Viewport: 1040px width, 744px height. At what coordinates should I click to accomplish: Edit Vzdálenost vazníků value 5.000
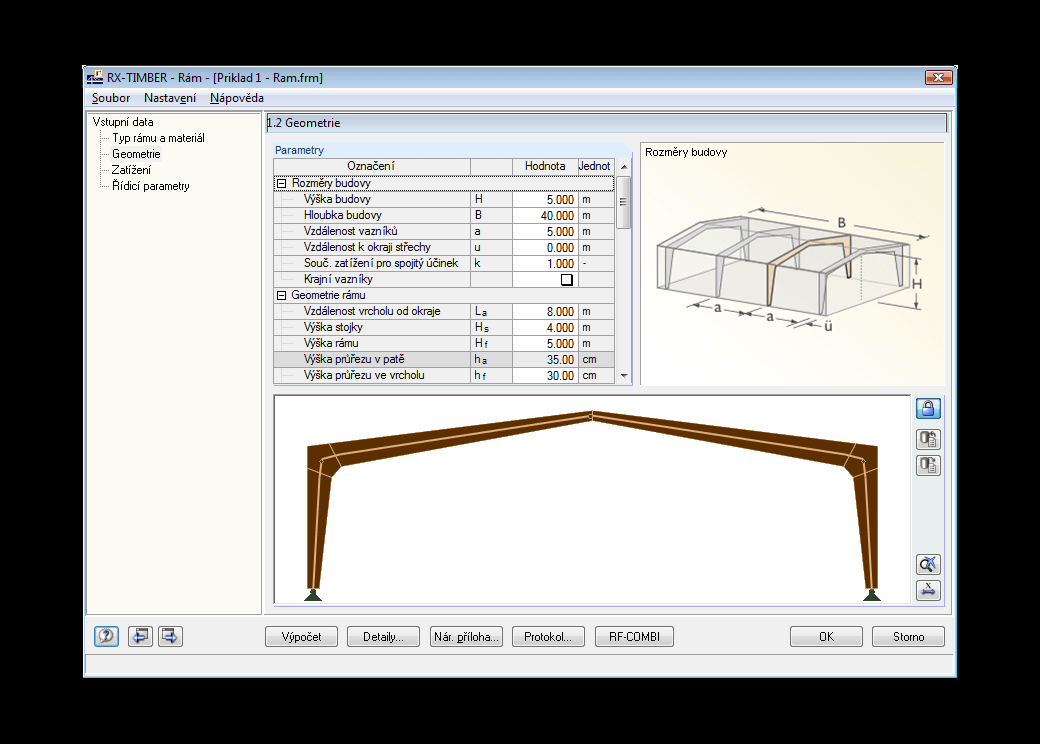pyautogui.click(x=545, y=231)
